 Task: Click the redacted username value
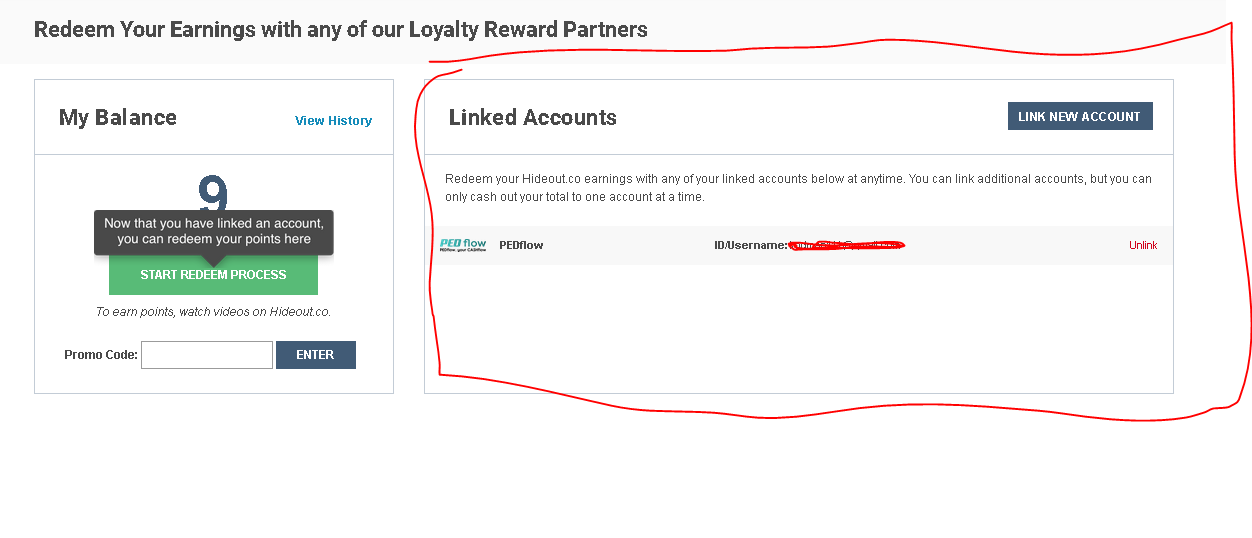[846, 245]
